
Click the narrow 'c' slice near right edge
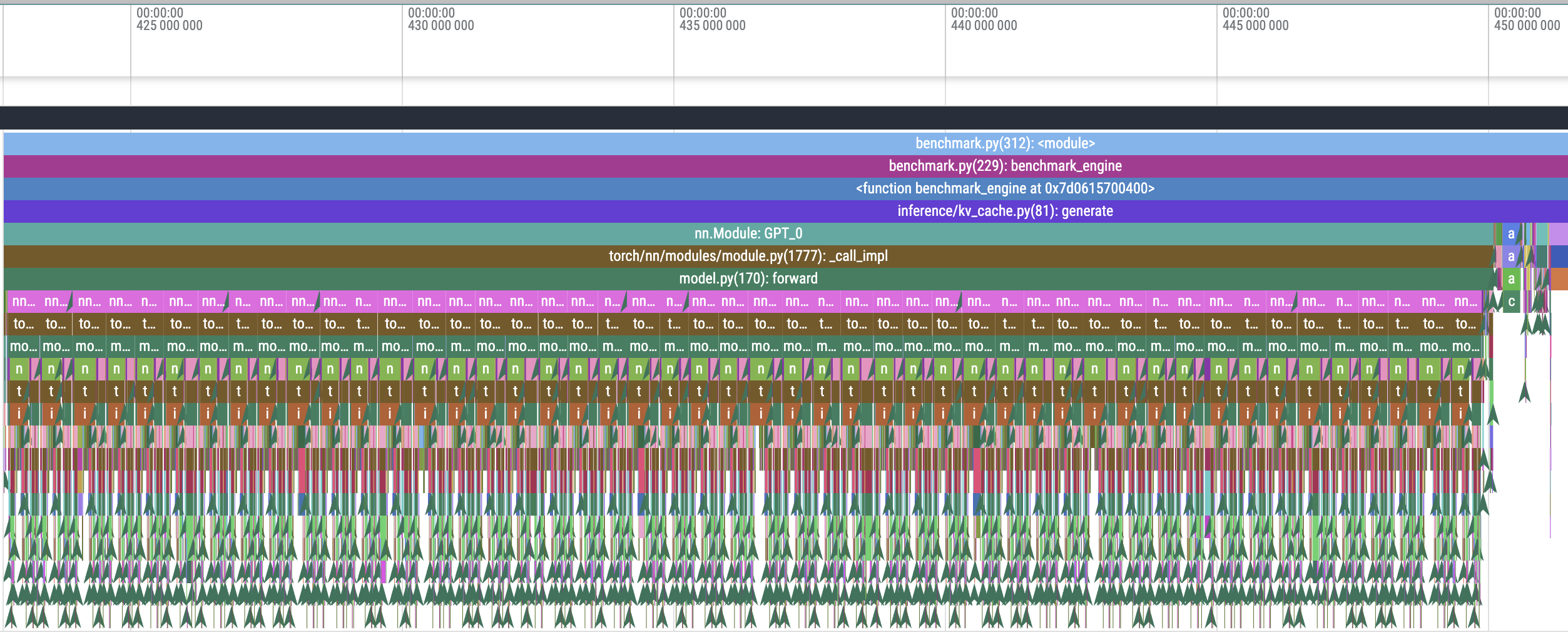click(1513, 302)
